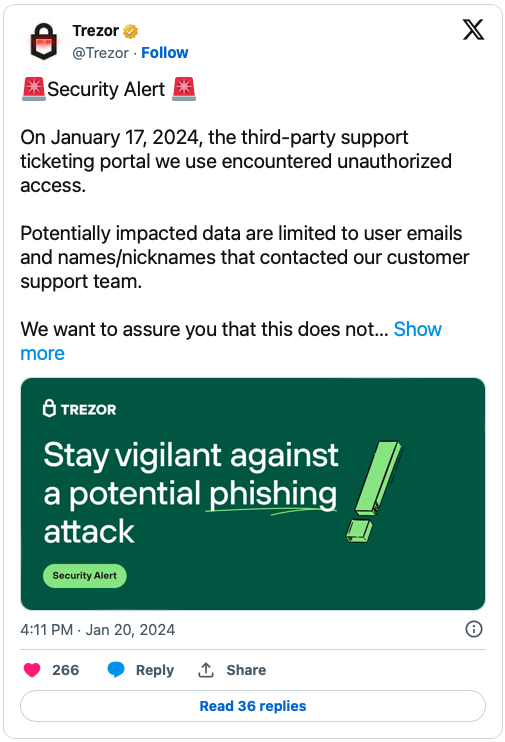The image size is (505, 742).
Task: Click the Trezor logo inside the green card
Action: (80, 409)
